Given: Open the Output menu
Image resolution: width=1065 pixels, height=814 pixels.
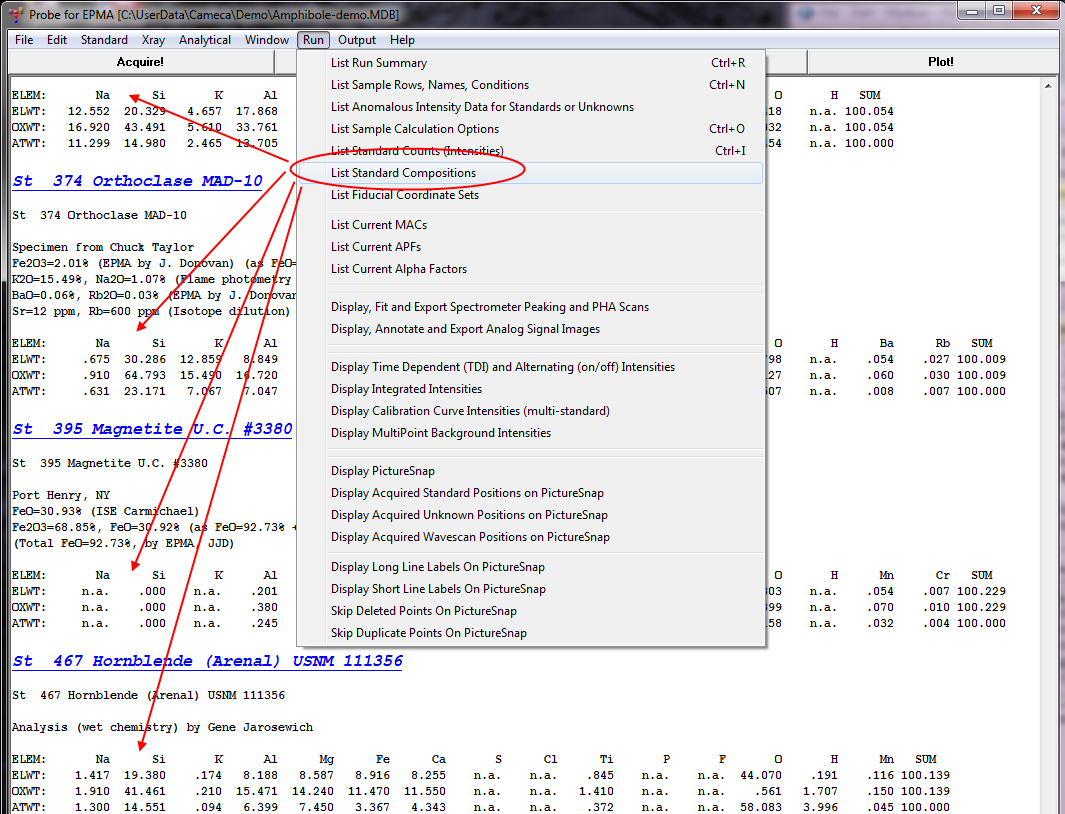Looking at the screenshot, I should coord(357,40).
